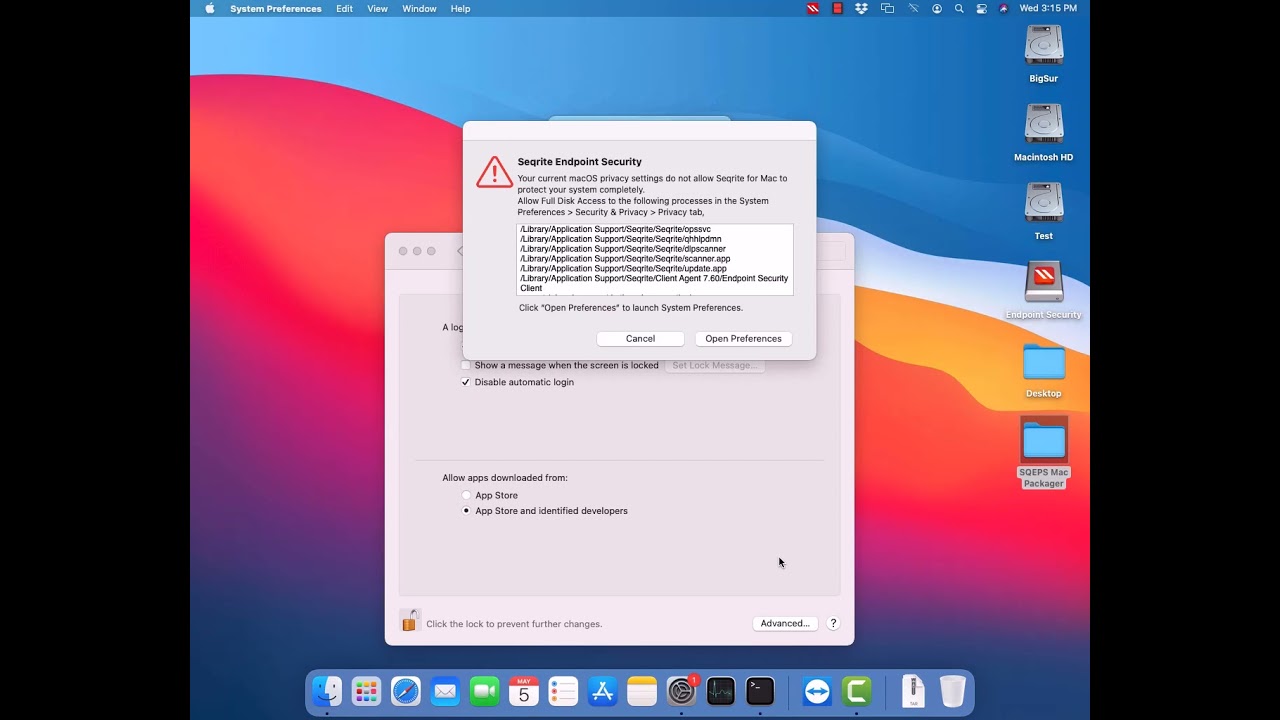Open TeamViewer from the Dock
This screenshot has height=720, width=1280.
(817, 691)
